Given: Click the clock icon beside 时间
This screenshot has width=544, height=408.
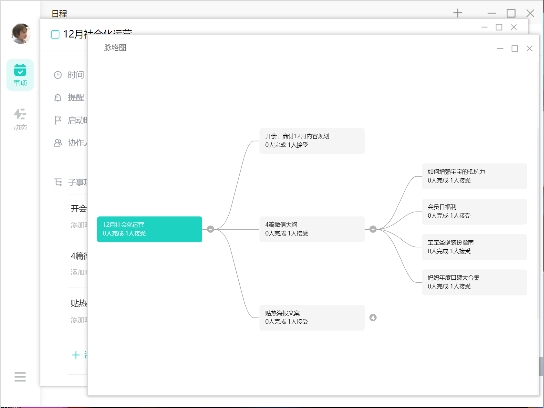Looking at the screenshot, I should pos(58,75).
